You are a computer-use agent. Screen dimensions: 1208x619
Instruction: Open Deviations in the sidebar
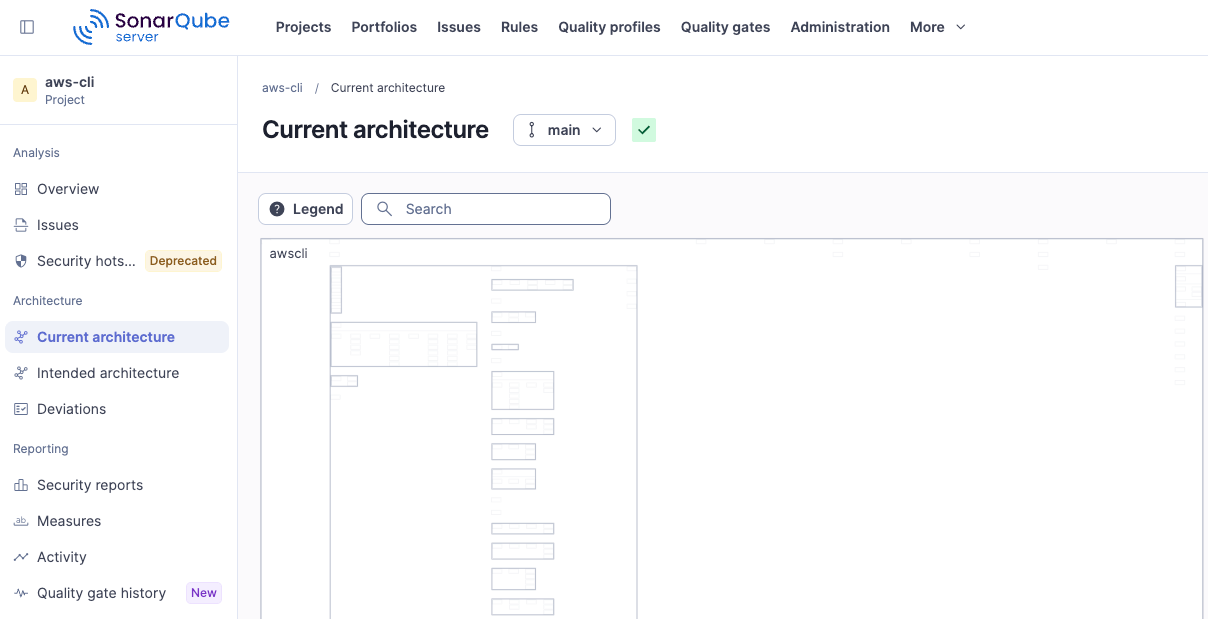(x=117, y=409)
